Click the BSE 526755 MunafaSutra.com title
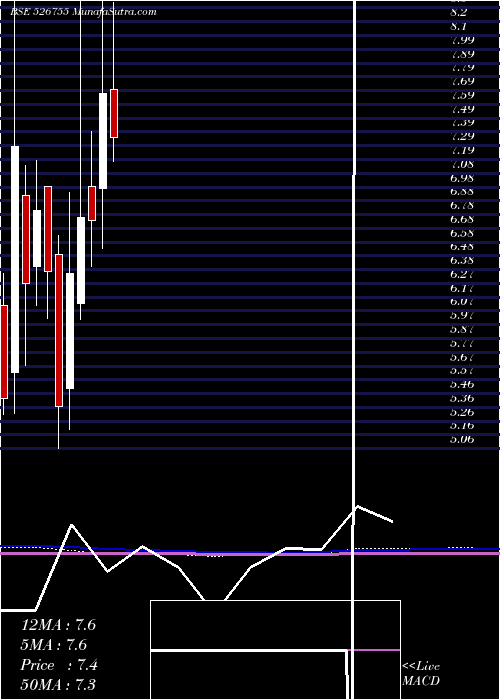This screenshot has width=500, height=700. [83, 12]
